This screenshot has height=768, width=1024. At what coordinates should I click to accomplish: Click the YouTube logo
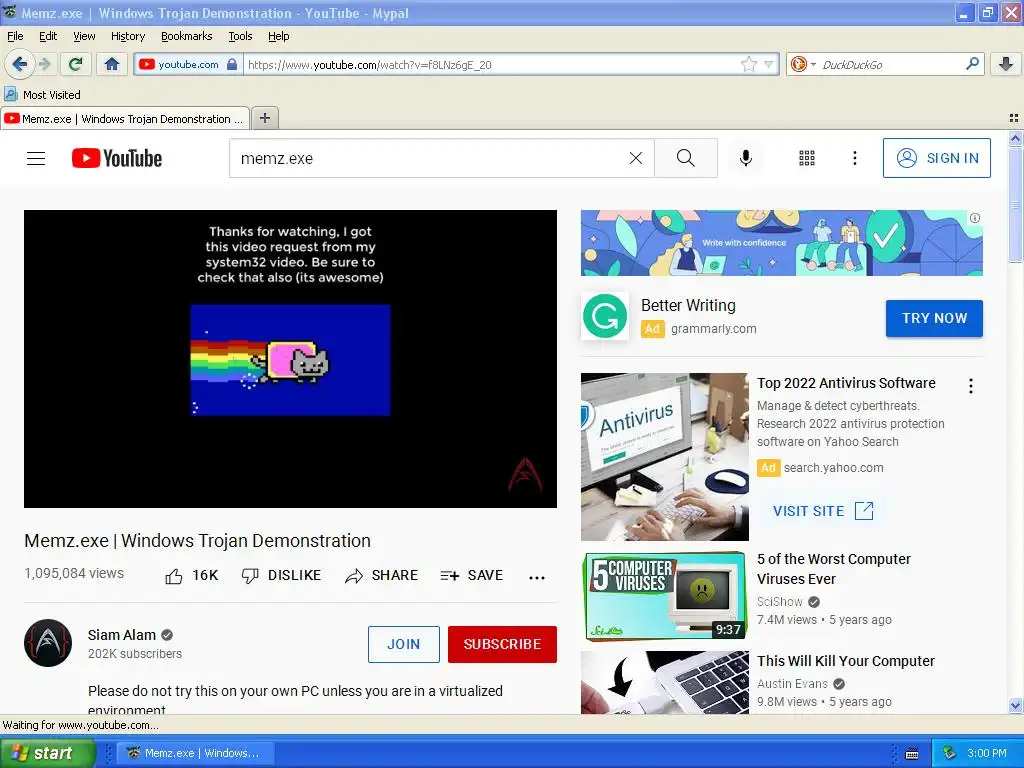pos(117,158)
